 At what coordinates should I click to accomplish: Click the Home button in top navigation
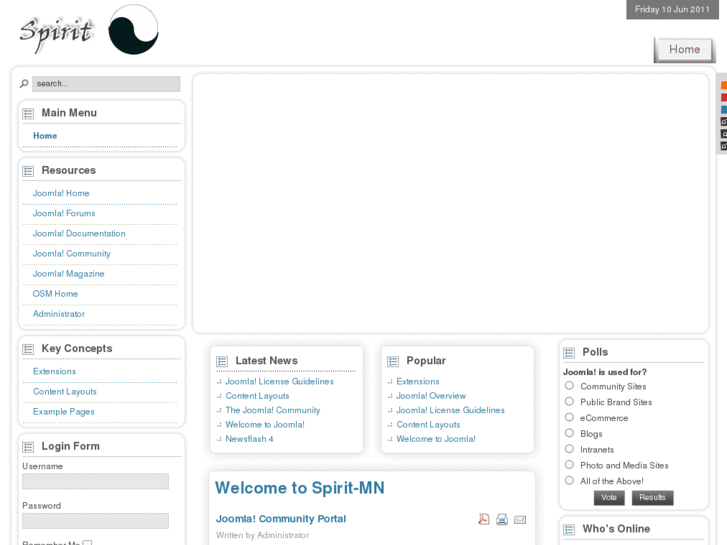(684, 50)
